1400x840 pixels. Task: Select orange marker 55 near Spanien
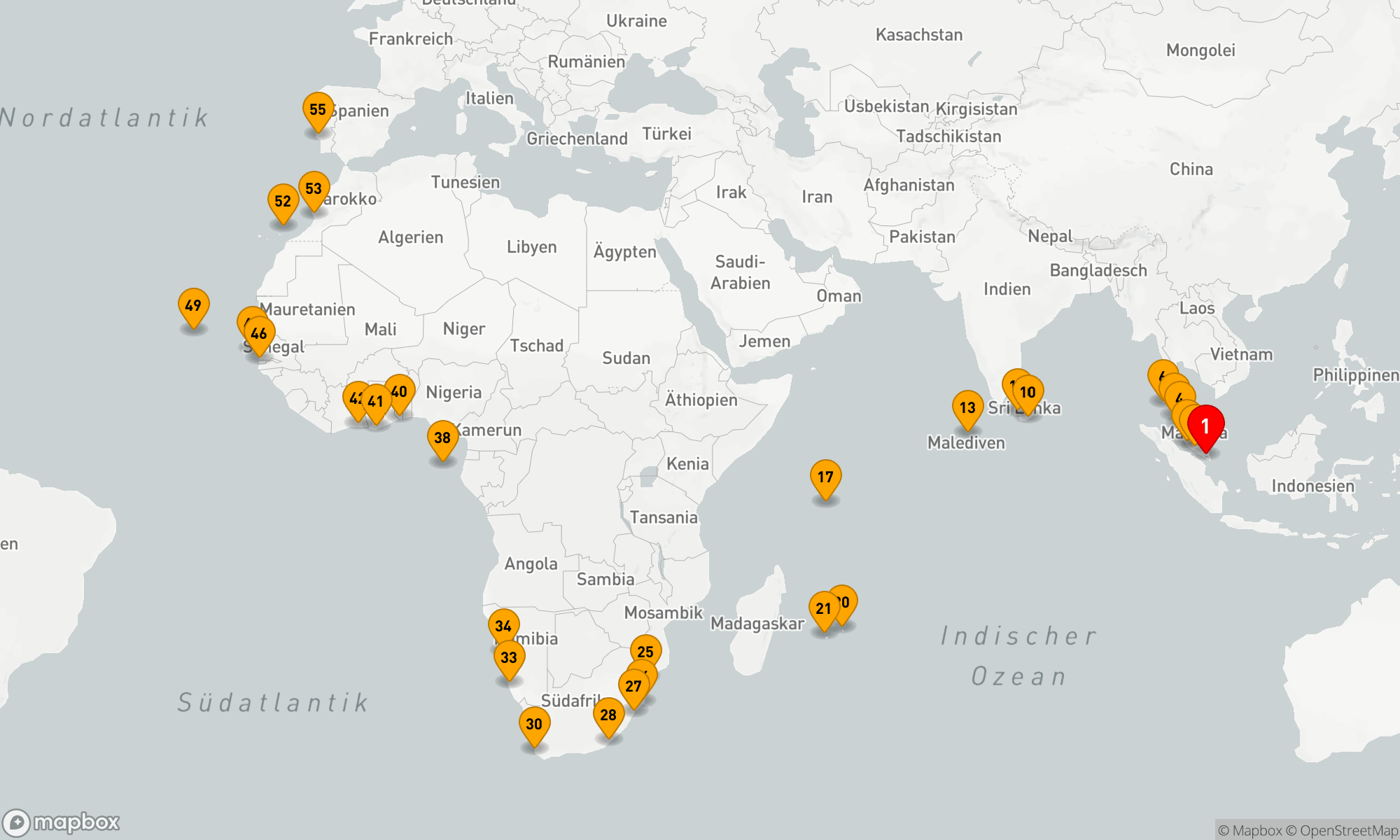point(318,110)
